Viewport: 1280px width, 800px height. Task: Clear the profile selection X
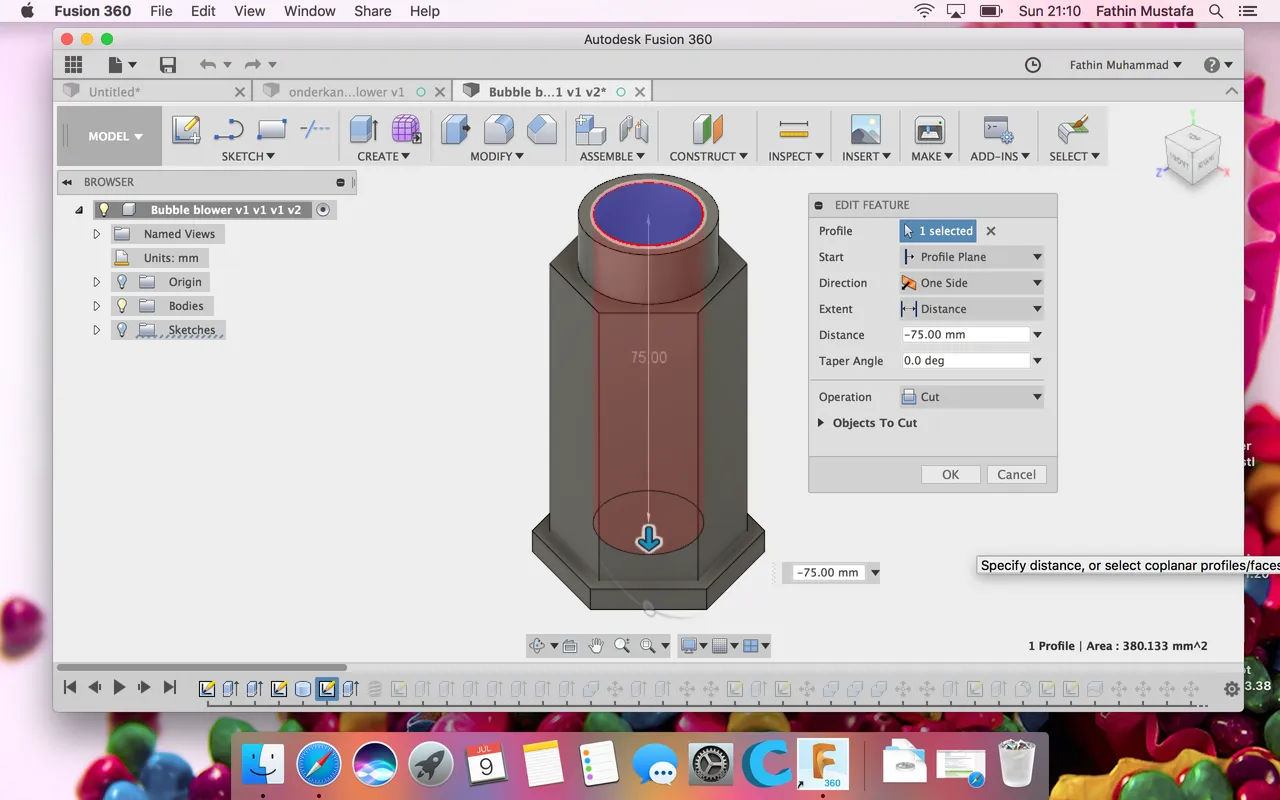[991, 231]
